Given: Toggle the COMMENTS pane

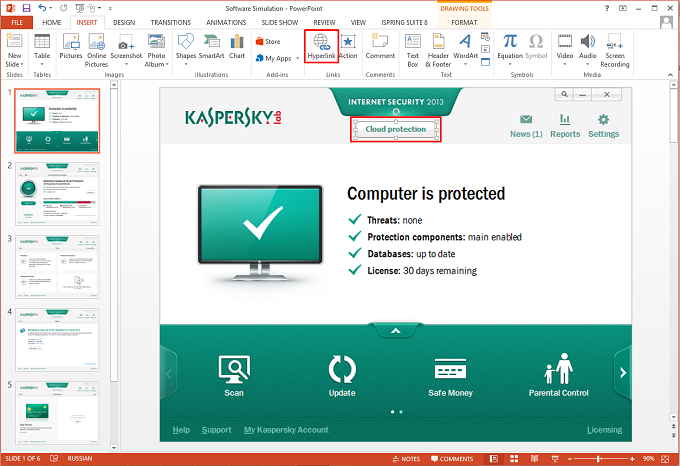Looking at the screenshot, I should (452, 459).
